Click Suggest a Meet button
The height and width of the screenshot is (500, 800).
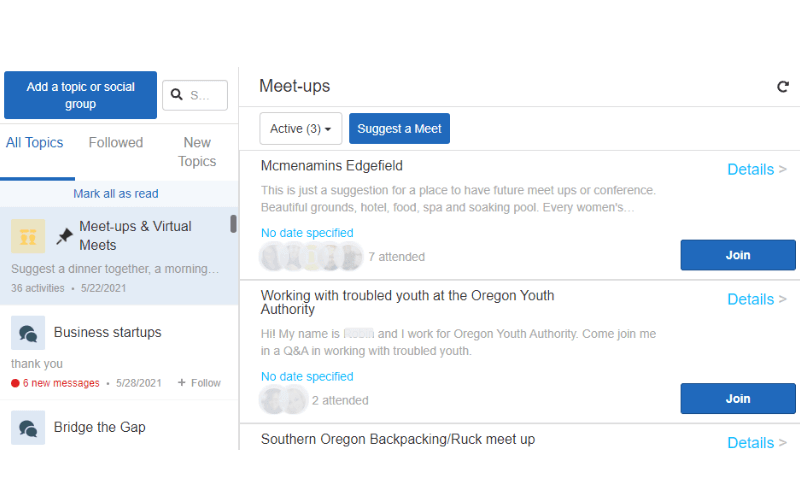pos(399,129)
